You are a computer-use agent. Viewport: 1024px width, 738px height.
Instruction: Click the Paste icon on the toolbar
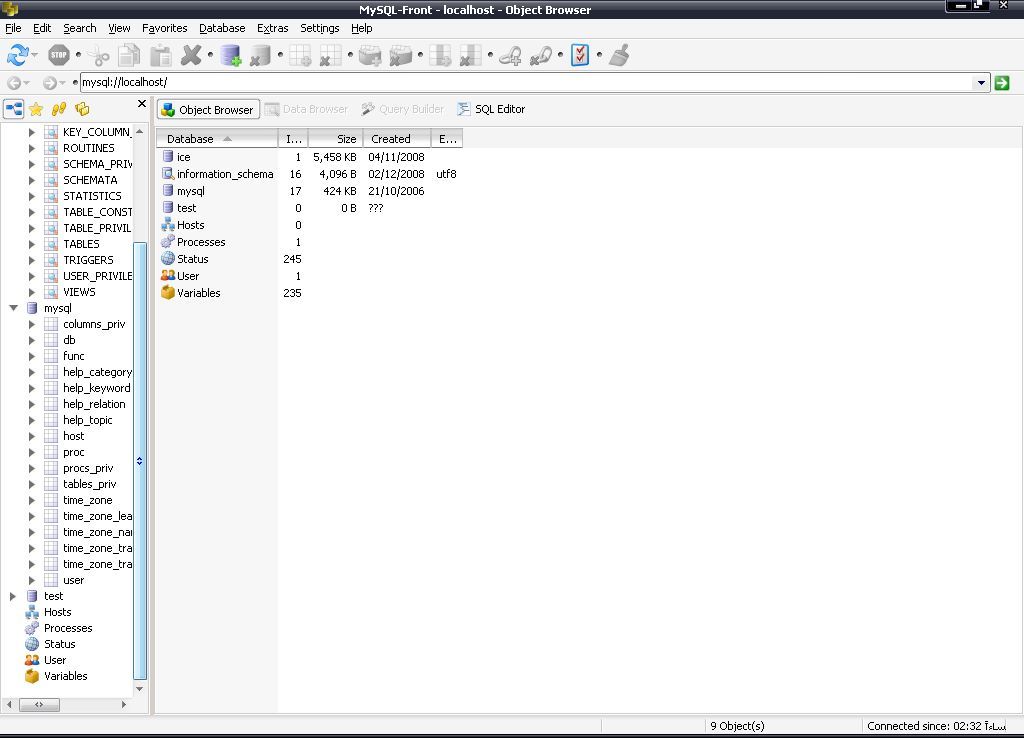pyautogui.click(x=160, y=55)
